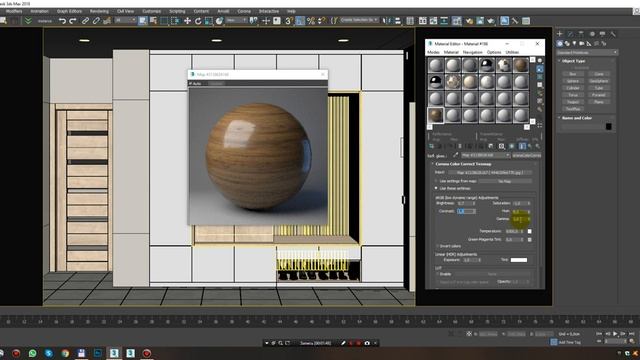Select the black glossy sample slot in top row
640x360 pixels.
pos(487,65)
